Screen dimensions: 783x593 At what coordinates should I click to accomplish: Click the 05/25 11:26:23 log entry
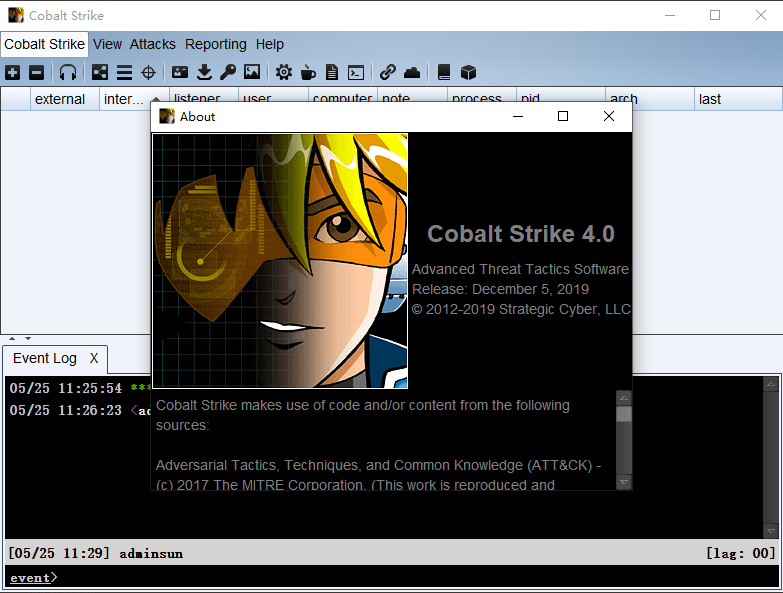(x=80, y=410)
